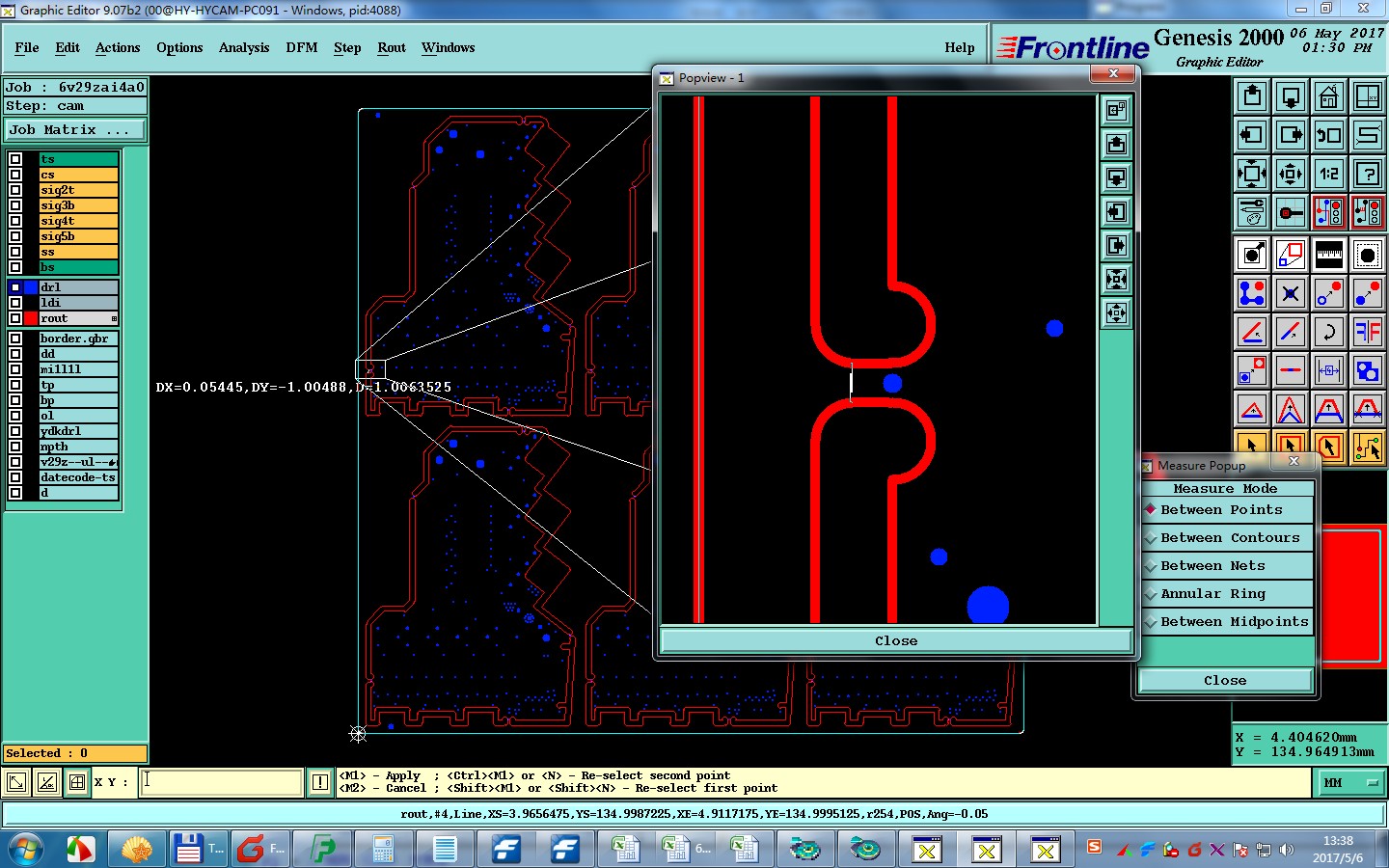Click the tools and palette settings icon
Screen dimensions: 1389x868
[x=1252, y=212]
